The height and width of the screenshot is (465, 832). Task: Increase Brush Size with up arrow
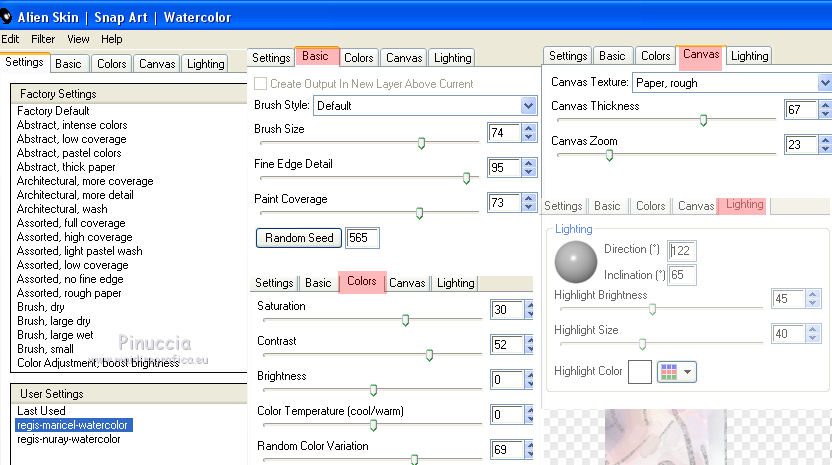click(x=528, y=128)
